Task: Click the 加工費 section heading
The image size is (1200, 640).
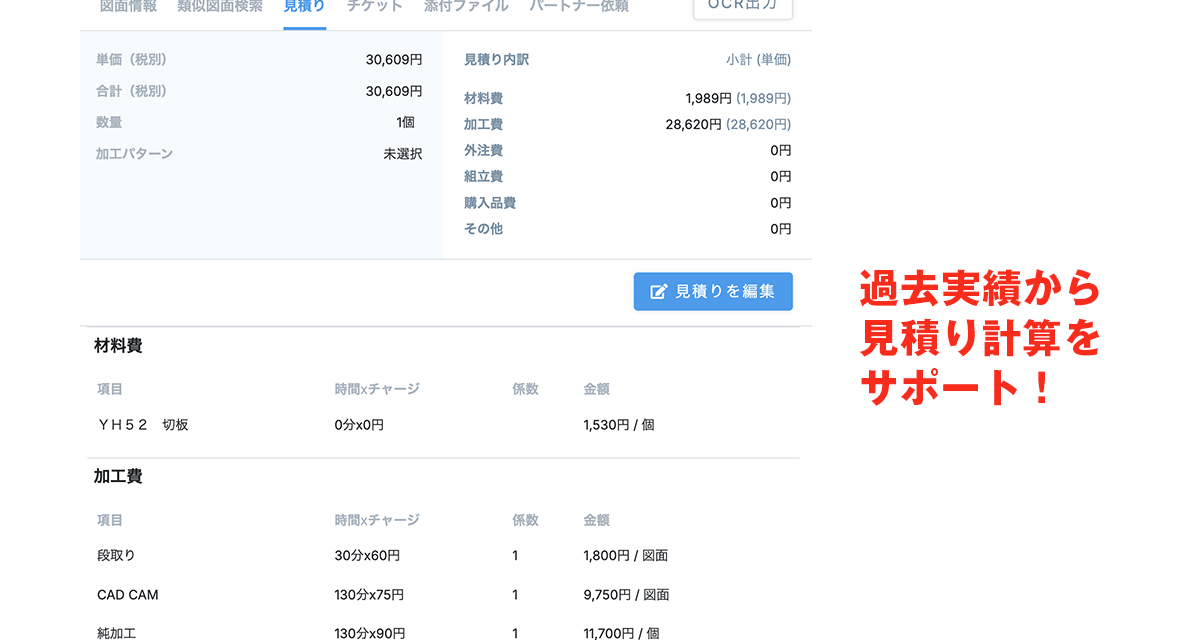Action: 118,476
